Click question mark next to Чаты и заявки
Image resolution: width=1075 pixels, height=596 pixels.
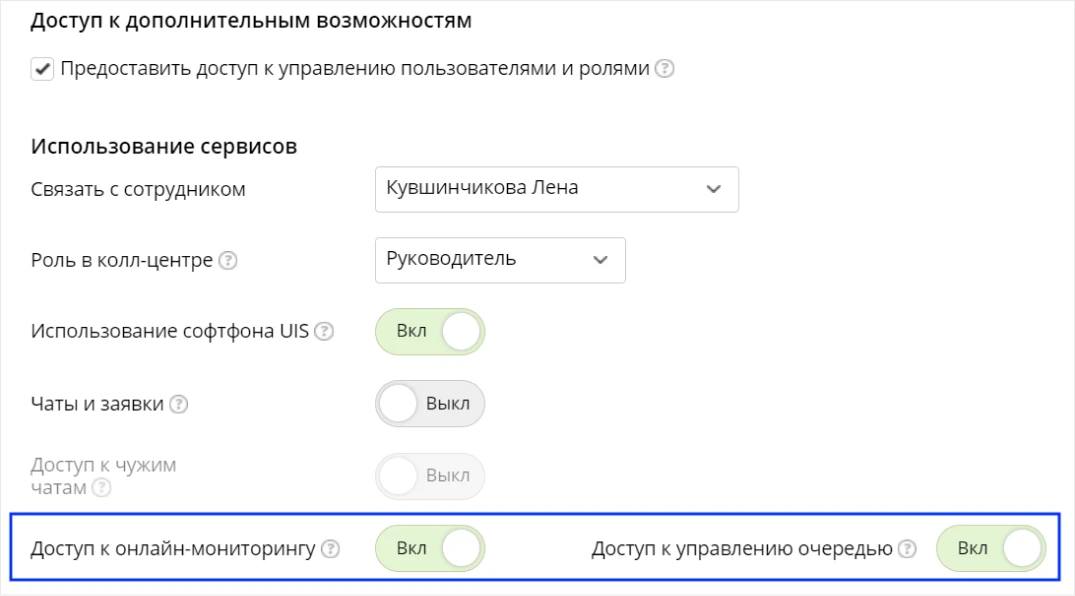tap(178, 404)
